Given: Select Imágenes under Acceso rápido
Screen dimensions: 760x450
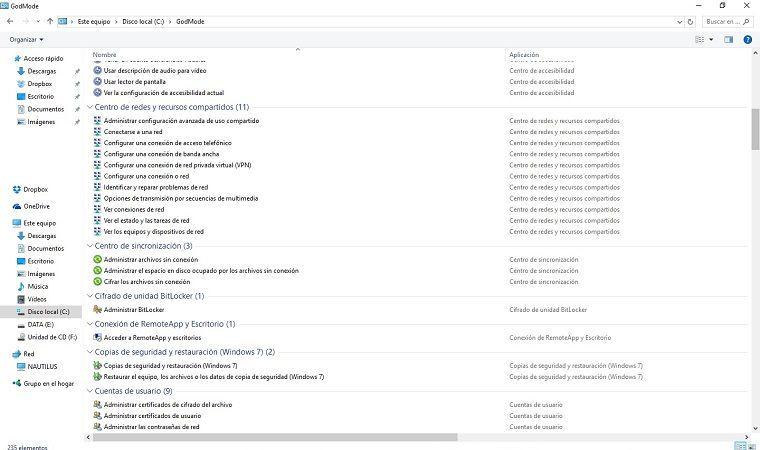Looking at the screenshot, I should point(41,122).
